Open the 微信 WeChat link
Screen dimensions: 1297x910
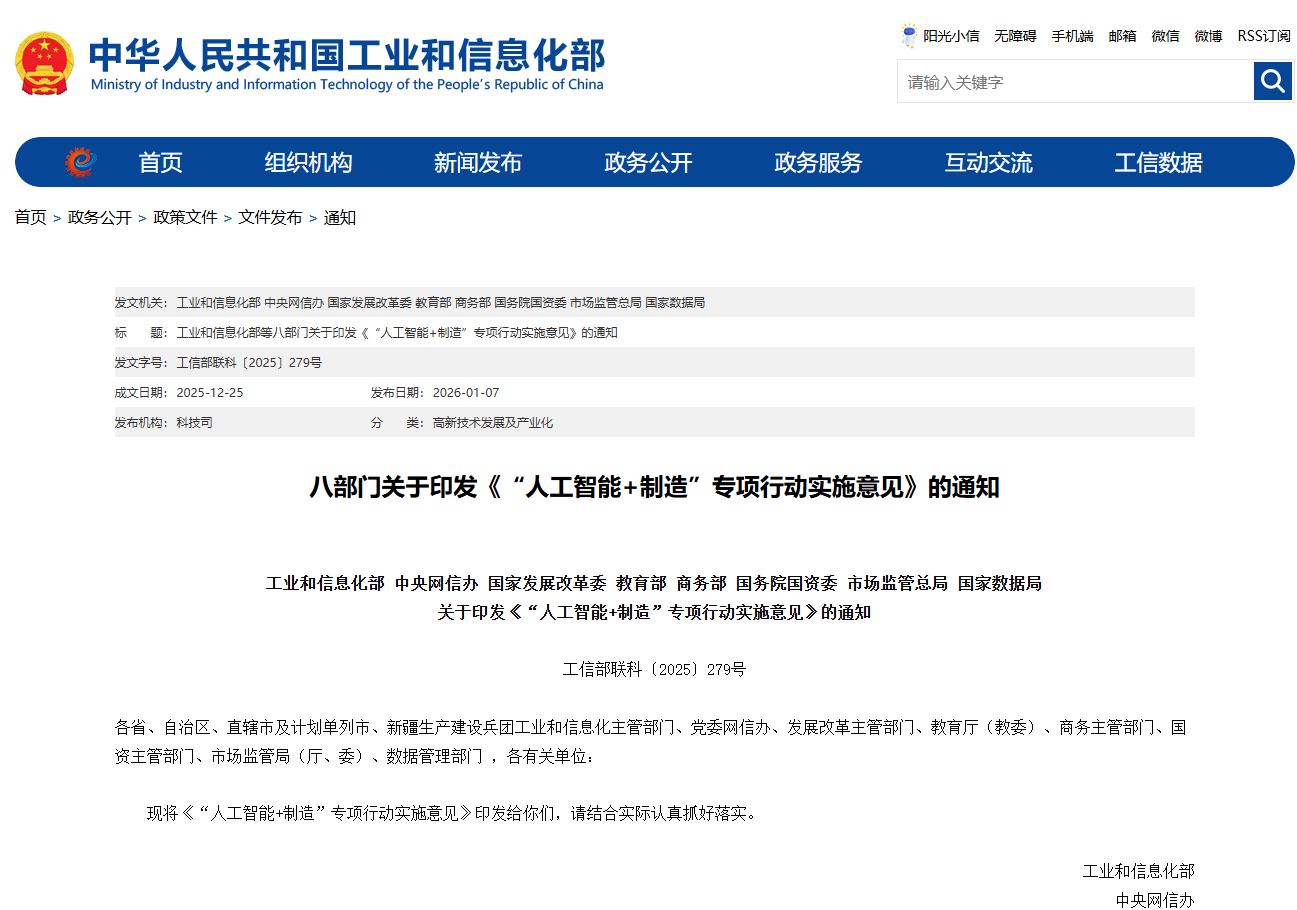pos(1165,35)
